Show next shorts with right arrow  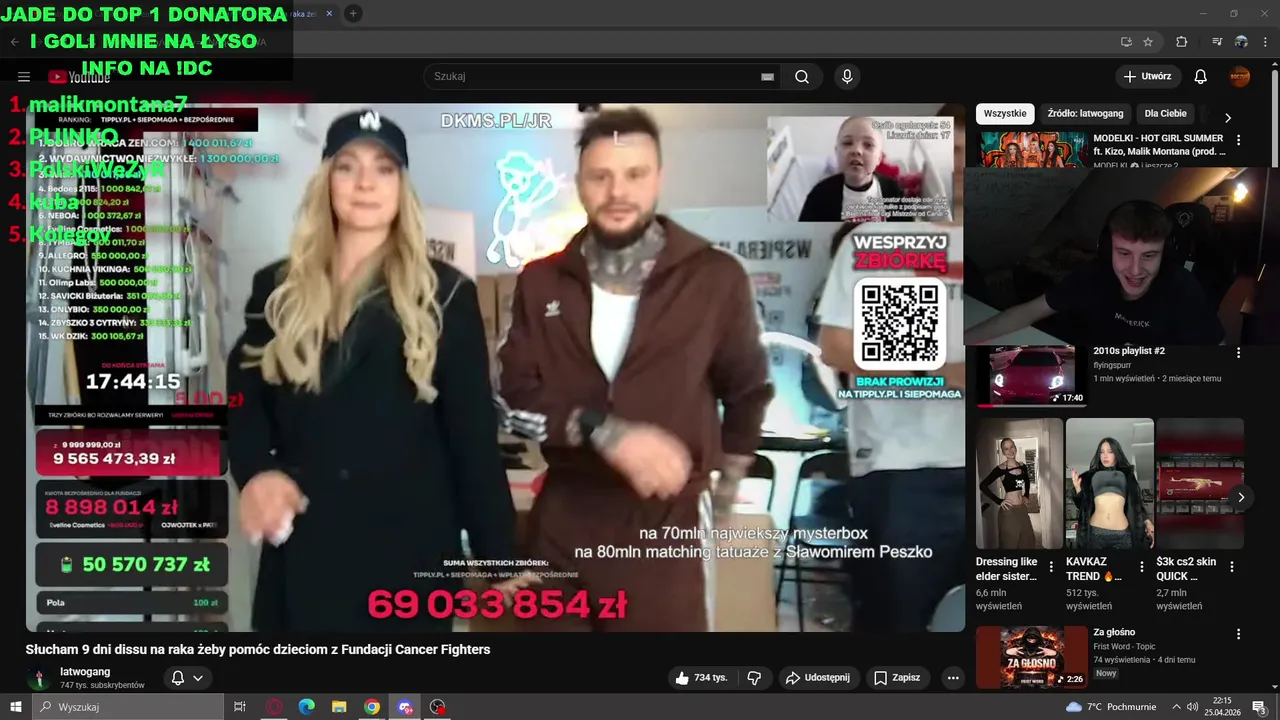point(1241,497)
